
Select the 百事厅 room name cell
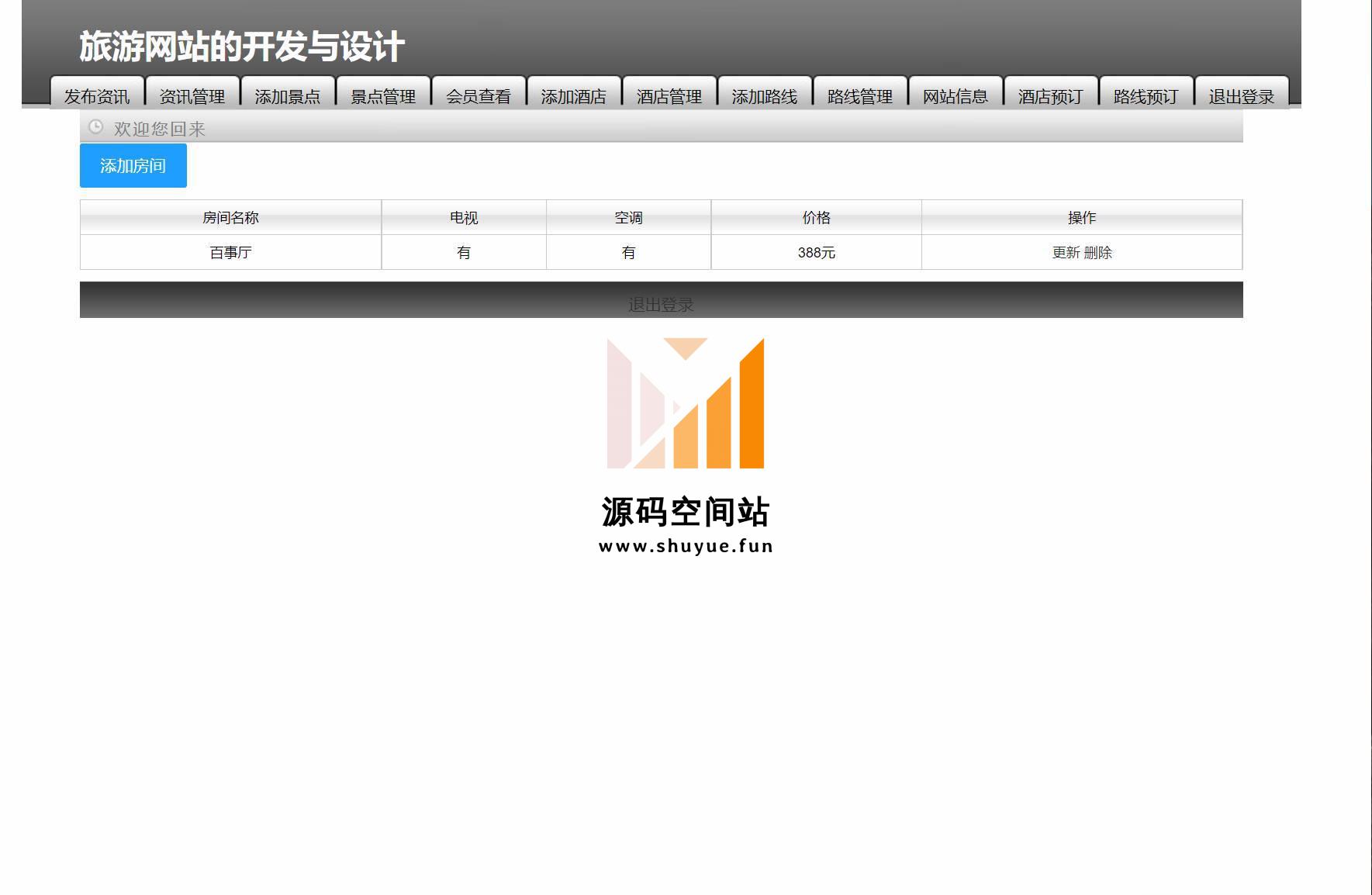(231, 253)
